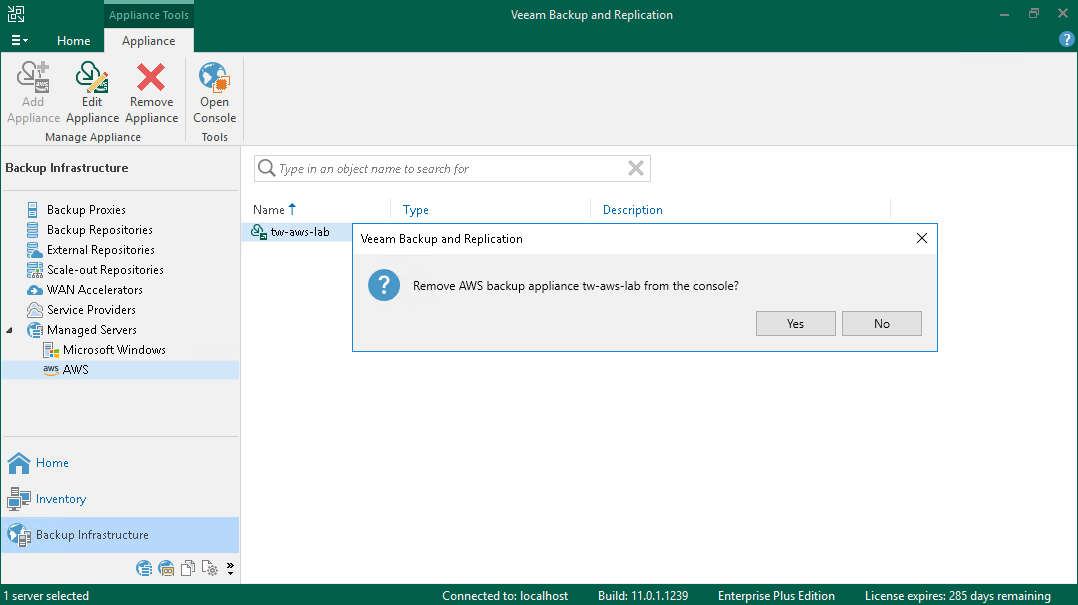Select WAN Accelerators in the tree
This screenshot has height=605, width=1078.
(x=95, y=289)
